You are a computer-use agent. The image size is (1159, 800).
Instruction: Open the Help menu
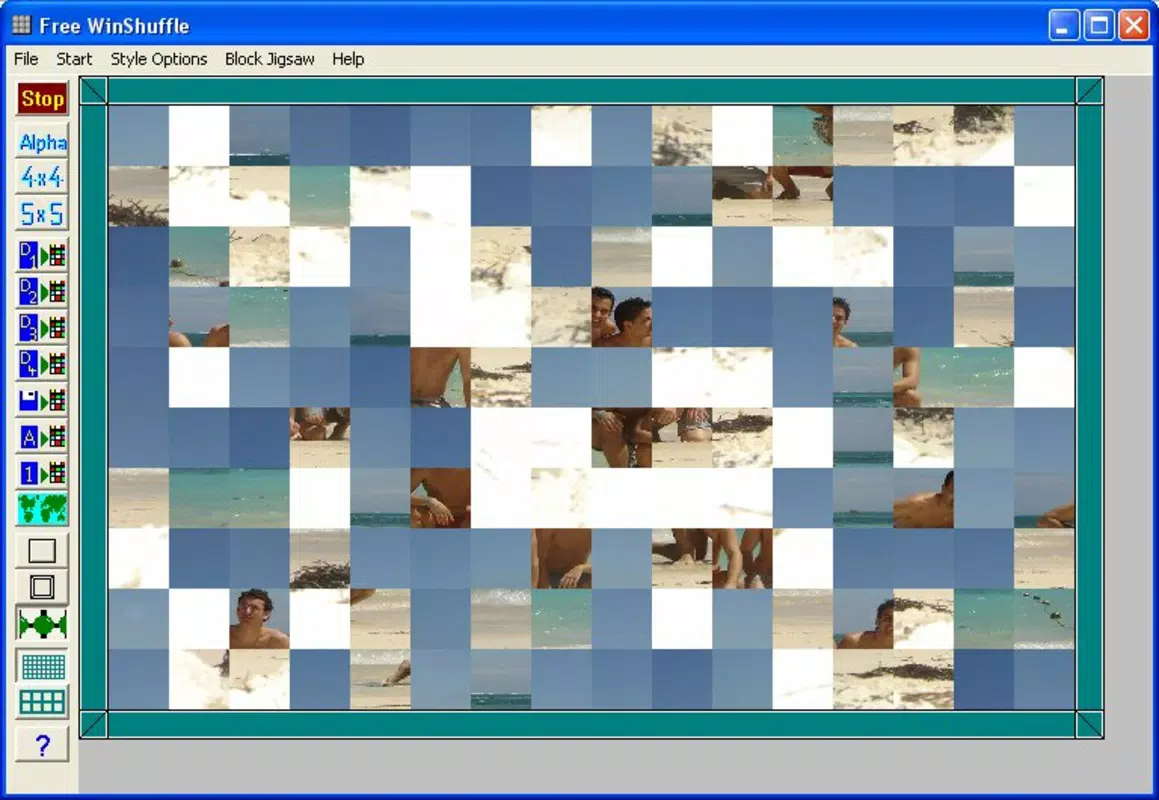[x=348, y=59]
